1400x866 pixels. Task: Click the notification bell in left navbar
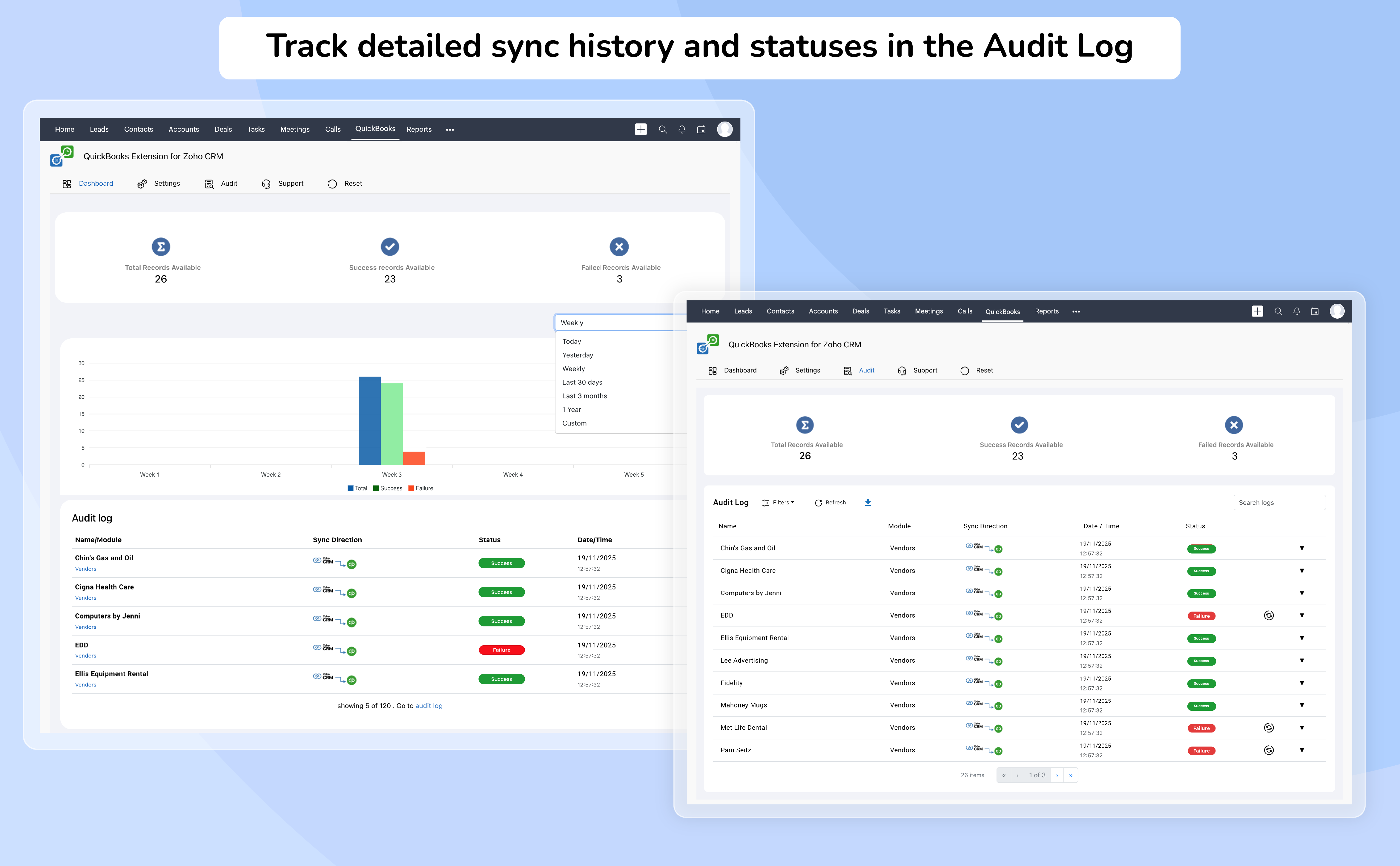(x=681, y=129)
